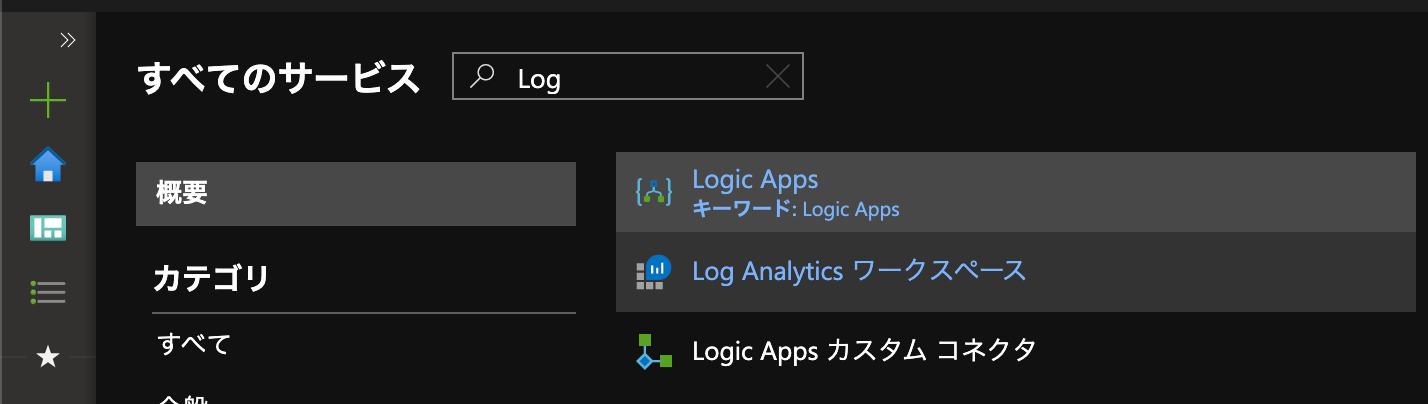Open Log Analytics ワークスペース link
The width and height of the screenshot is (1428, 404).
pos(859,271)
